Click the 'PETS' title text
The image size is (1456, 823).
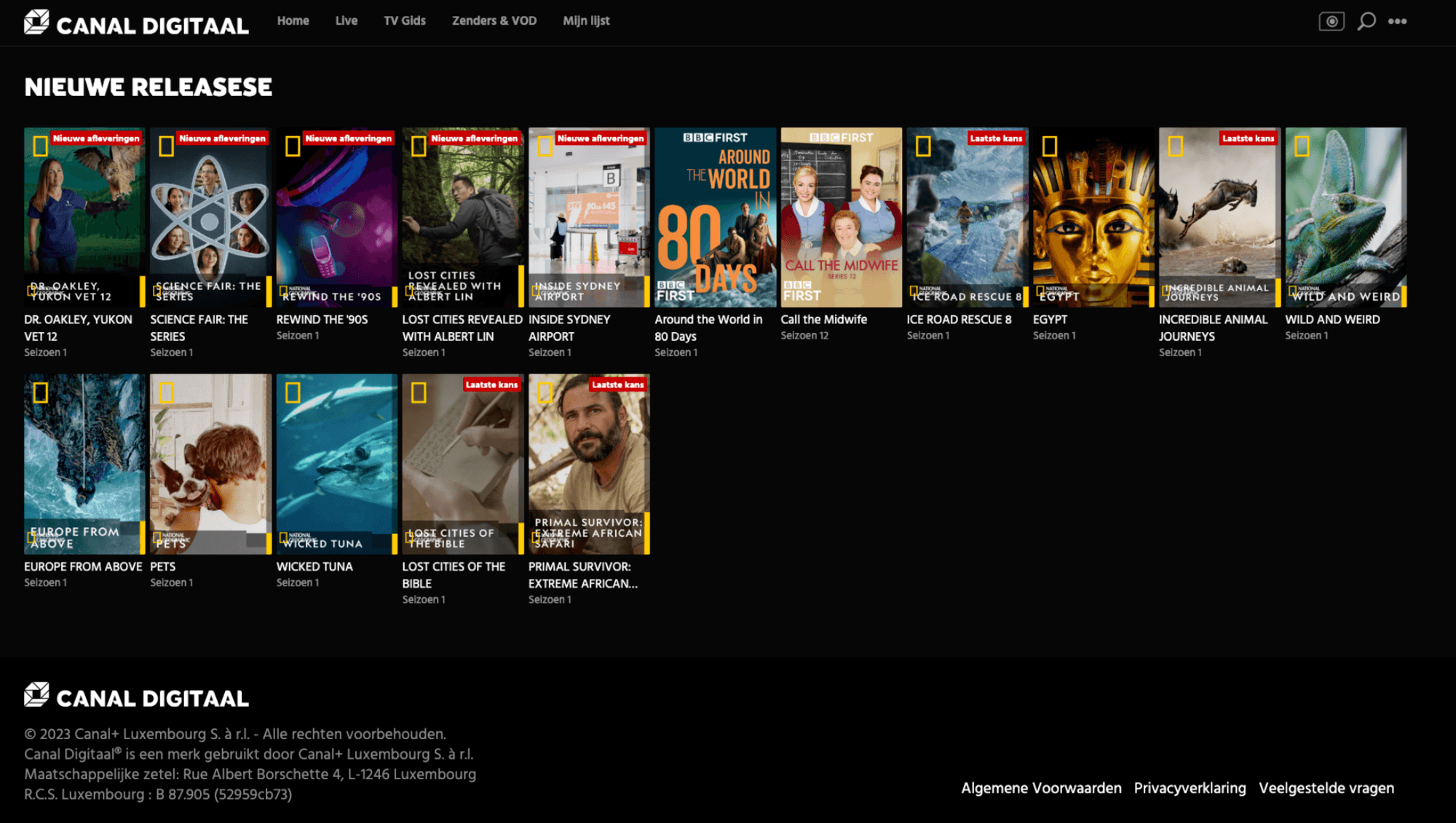tap(162, 566)
